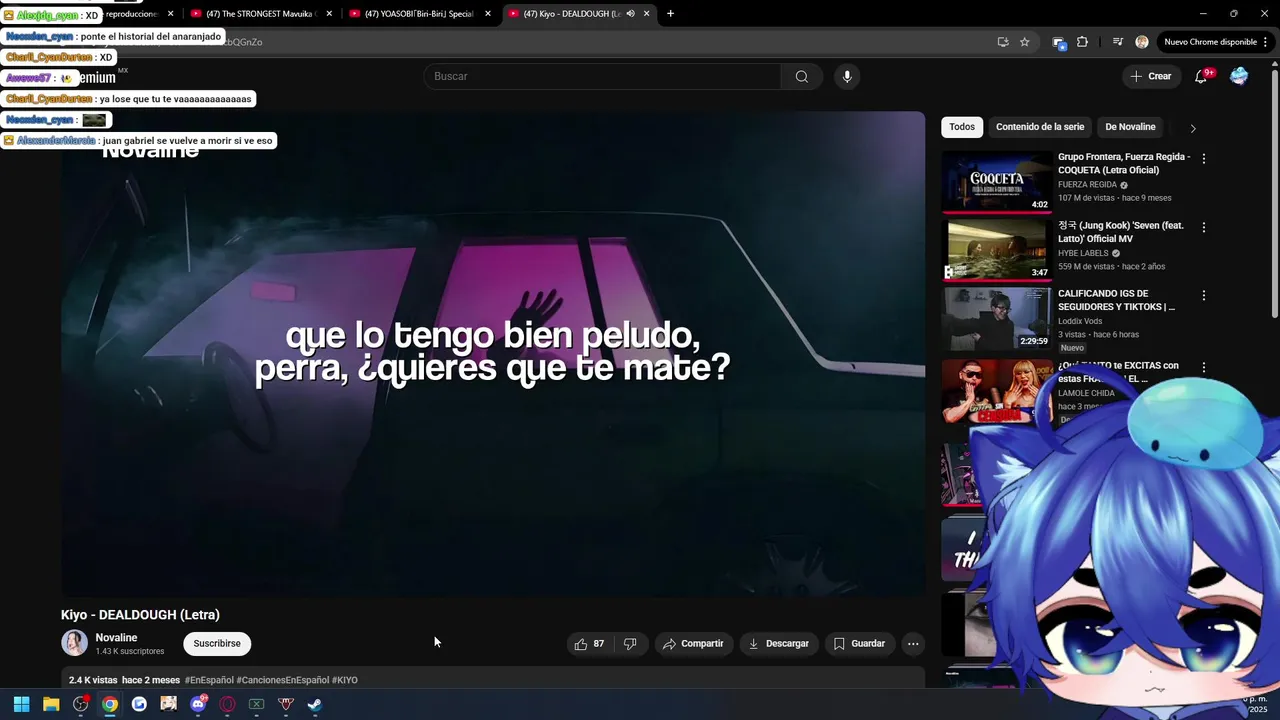Image resolution: width=1280 pixels, height=720 pixels.
Task: Click the #EnEspañol hashtag
Action: pos(209,680)
